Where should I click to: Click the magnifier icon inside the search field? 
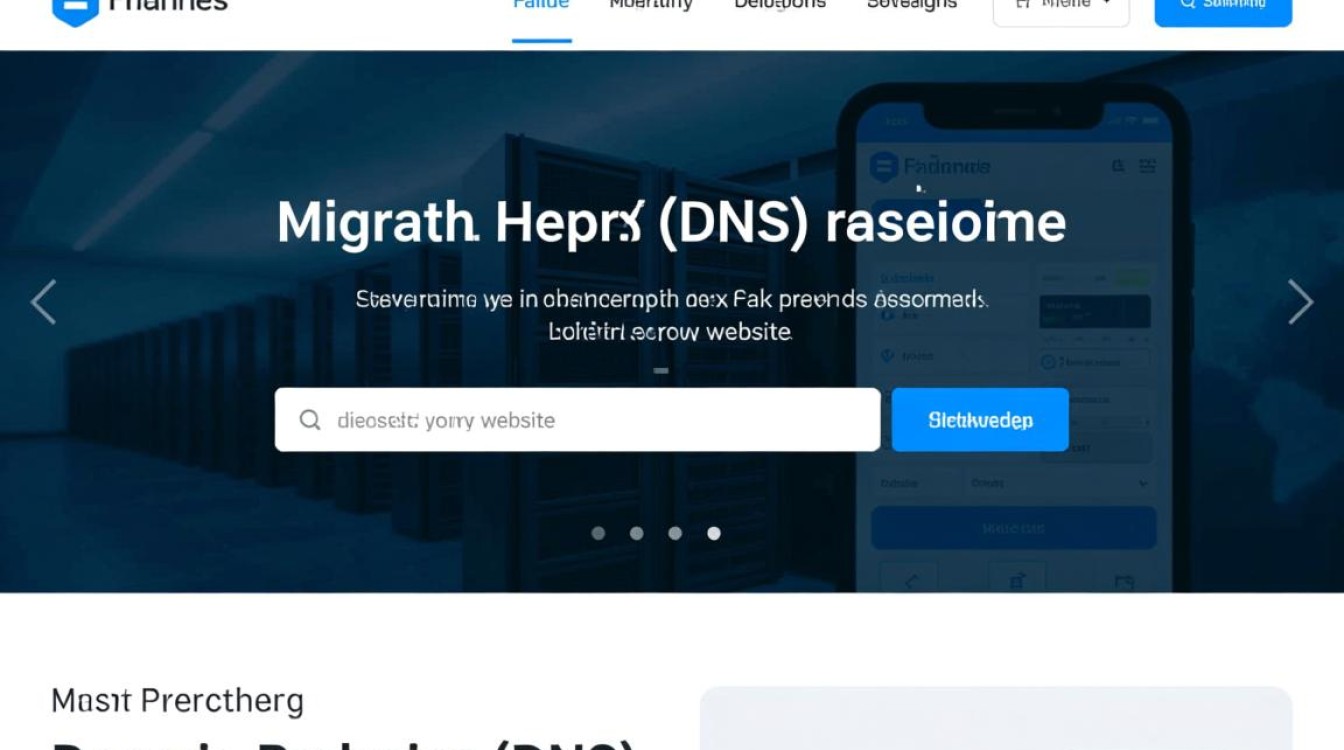[x=310, y=420]
